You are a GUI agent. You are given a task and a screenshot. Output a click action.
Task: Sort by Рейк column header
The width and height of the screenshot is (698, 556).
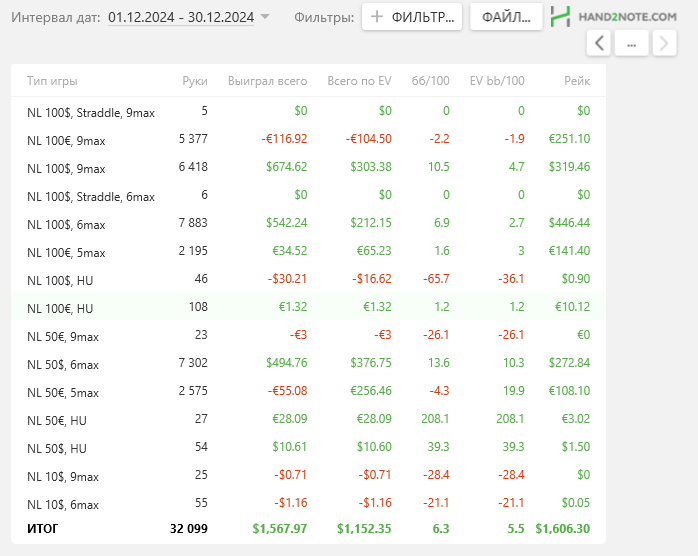coord(577,81)
